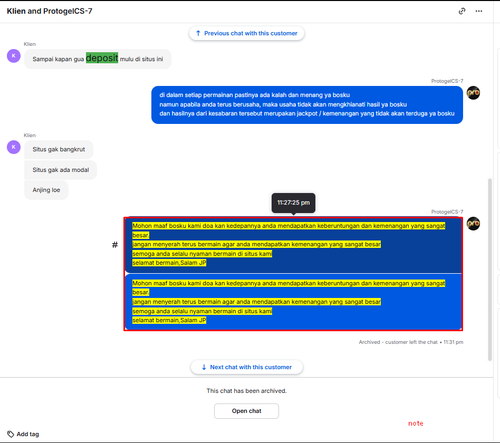This screenshot has height=443, width=500.
Task: Click the Add tag icon
Action: tap(11, 434)
